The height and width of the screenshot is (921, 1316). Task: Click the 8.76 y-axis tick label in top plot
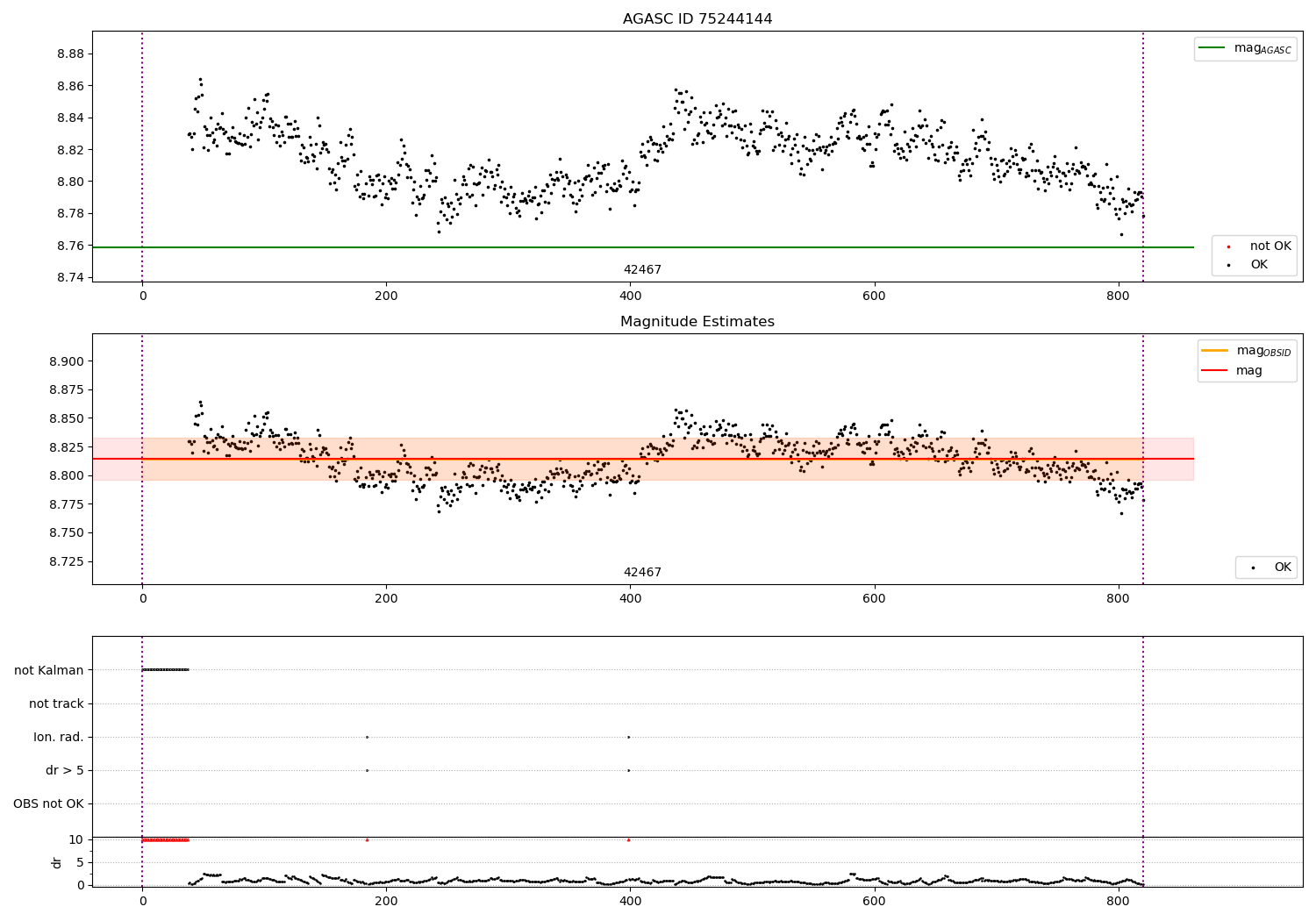click(x=69, y=246)
